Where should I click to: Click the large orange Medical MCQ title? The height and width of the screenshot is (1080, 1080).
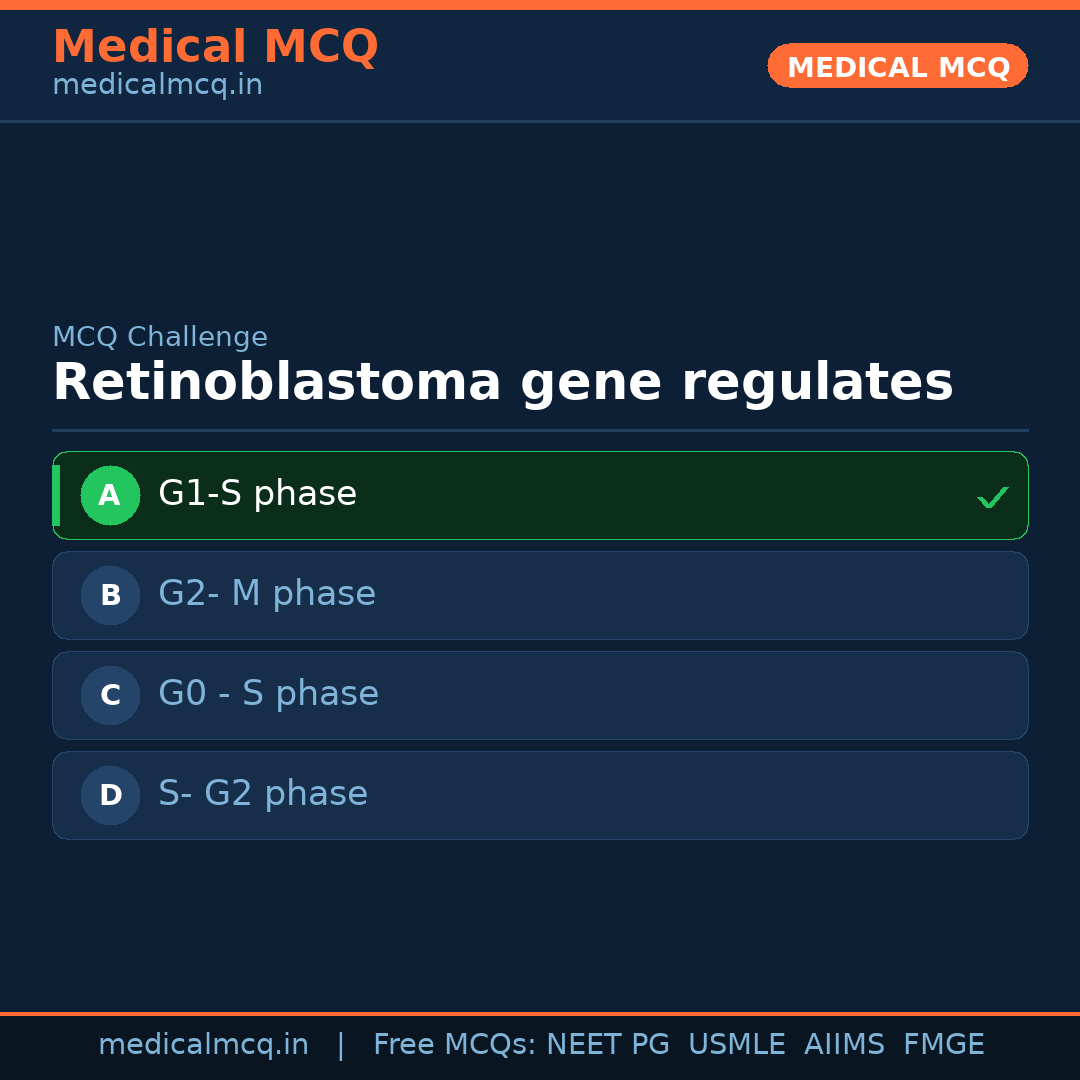tap(215, 47)
